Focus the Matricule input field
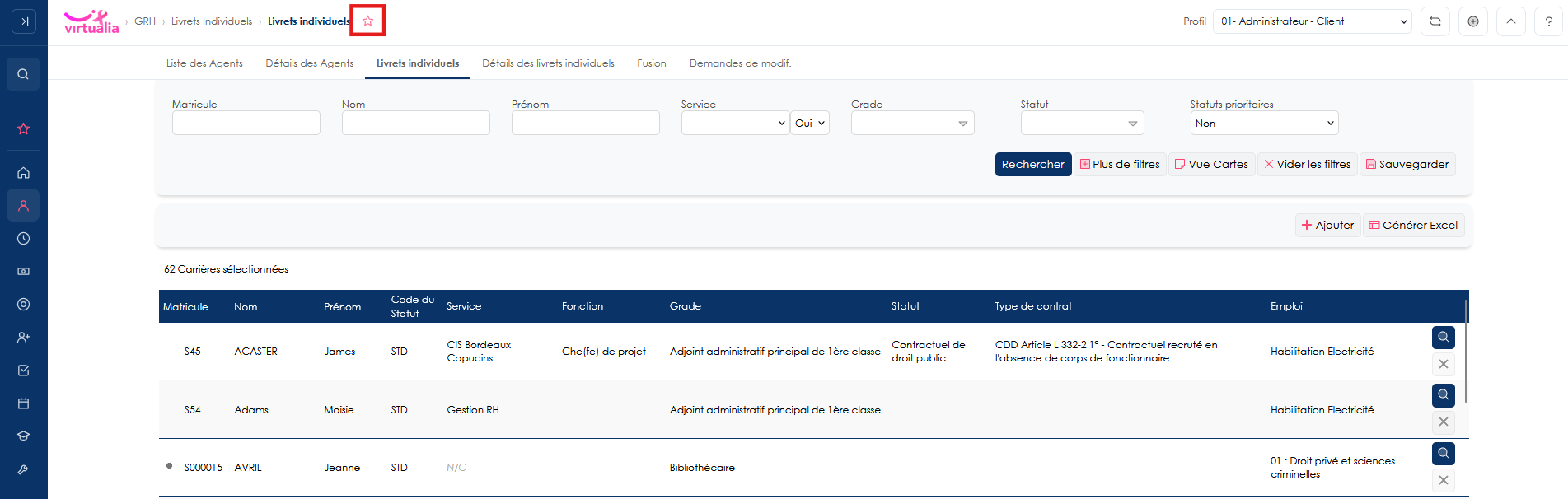 [x=246, y=123]
